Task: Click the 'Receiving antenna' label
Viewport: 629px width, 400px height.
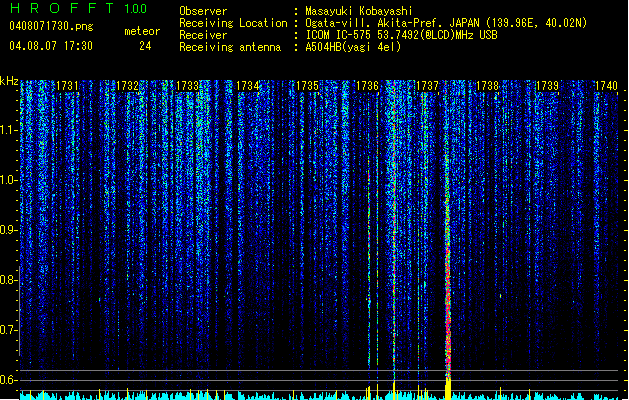Action: tap(230, 47)
